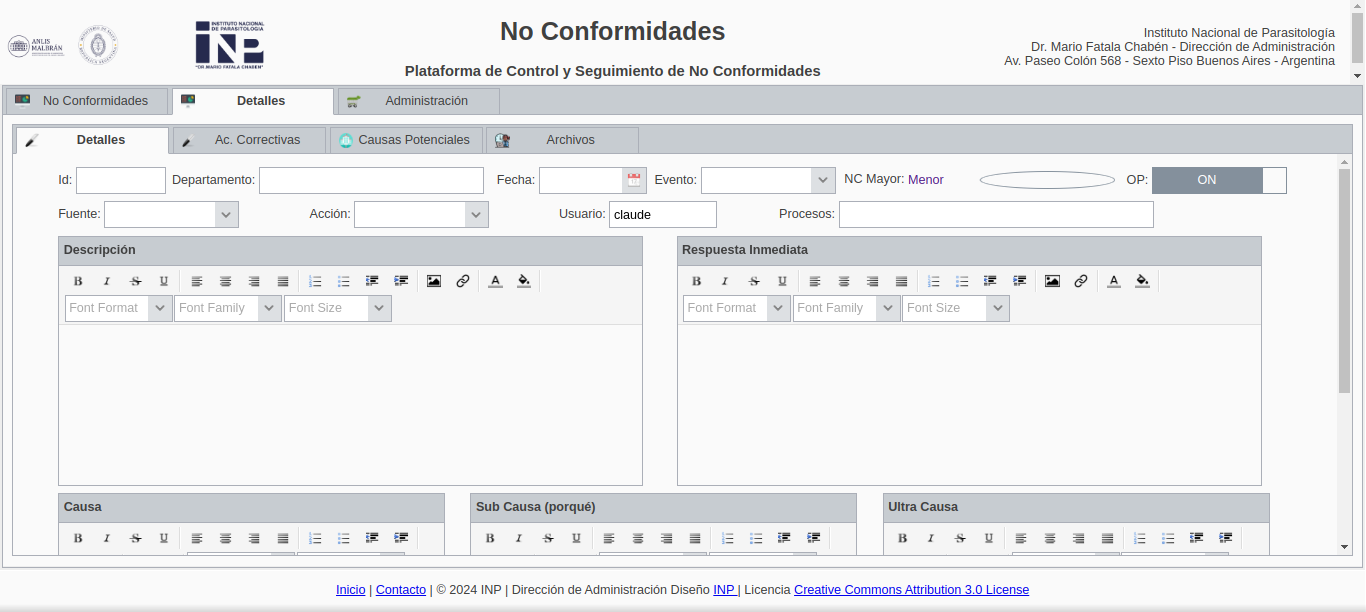The width and height of the screenshot is (1366, 612).
Task: Center align text in Respuesta Inmediata editor
Action: click(844, 281)
